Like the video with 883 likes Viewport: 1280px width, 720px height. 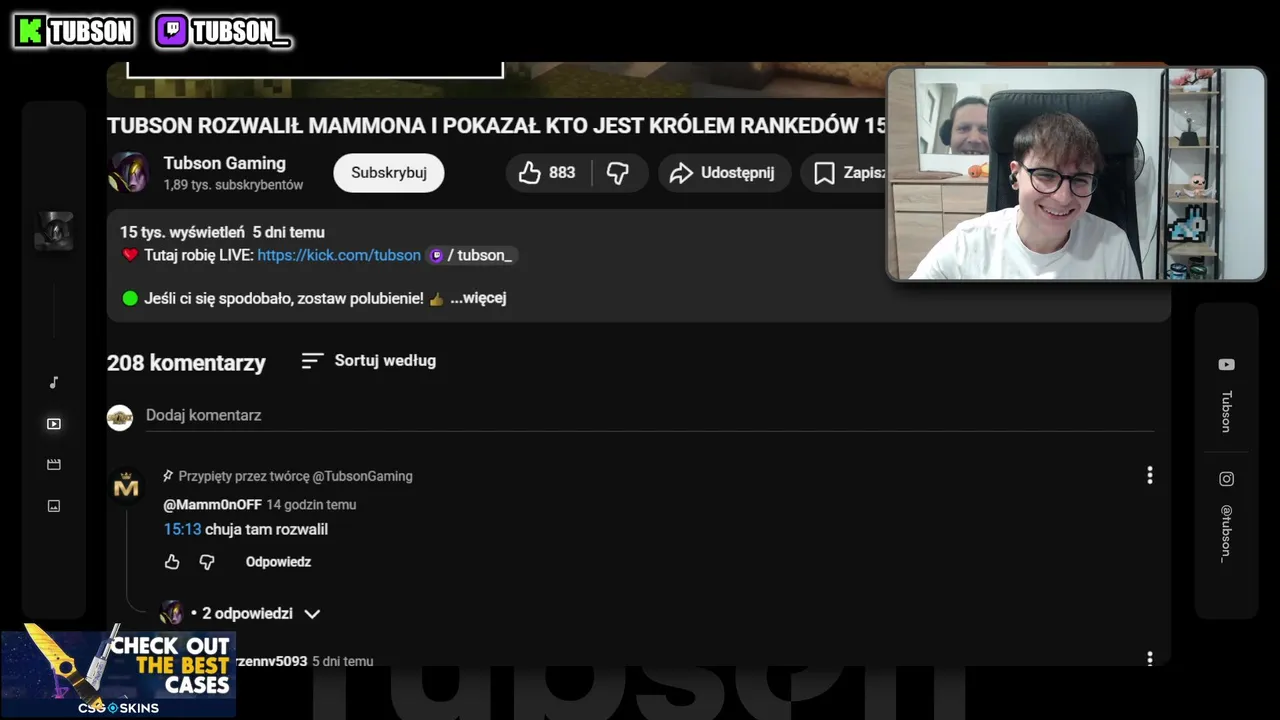coord(548,173)
